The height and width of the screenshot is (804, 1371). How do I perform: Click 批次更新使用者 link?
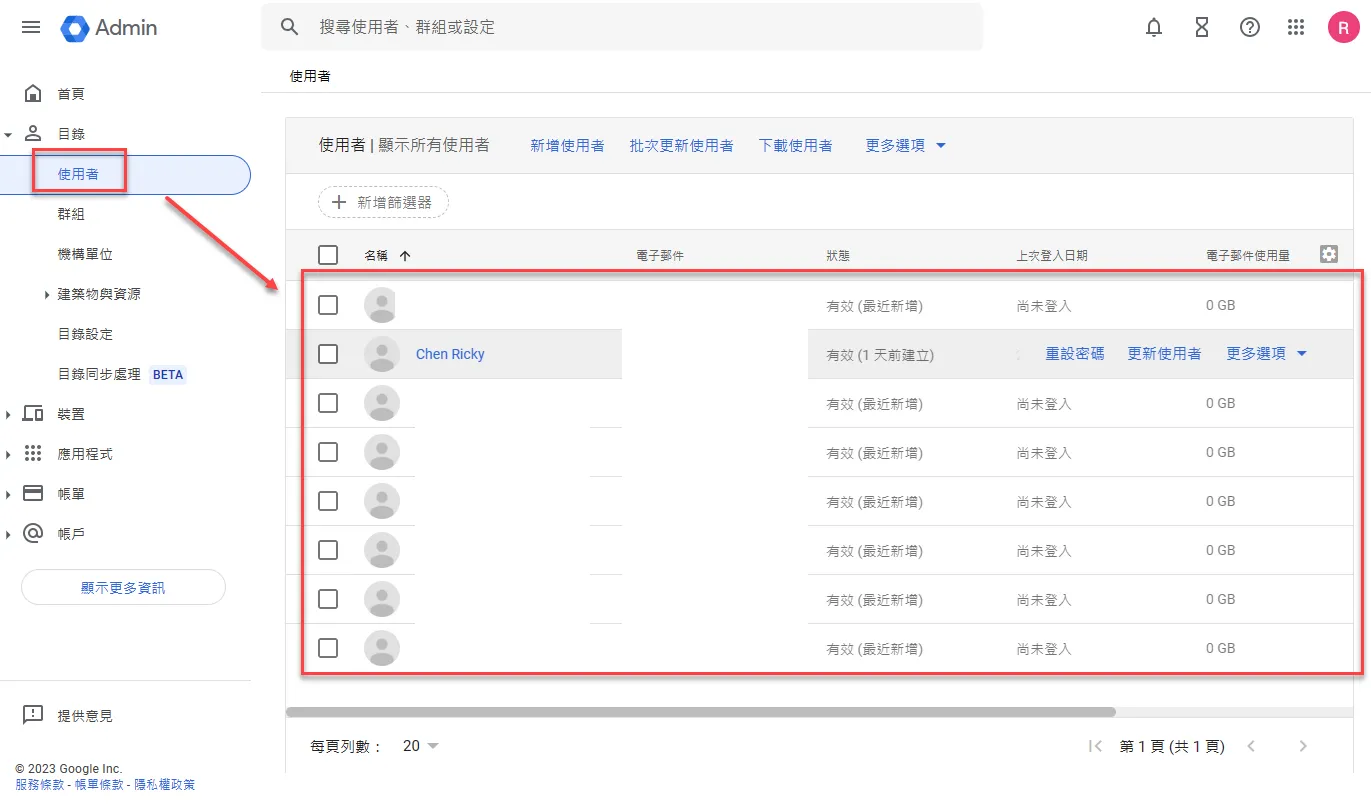(x=682, y=146)
